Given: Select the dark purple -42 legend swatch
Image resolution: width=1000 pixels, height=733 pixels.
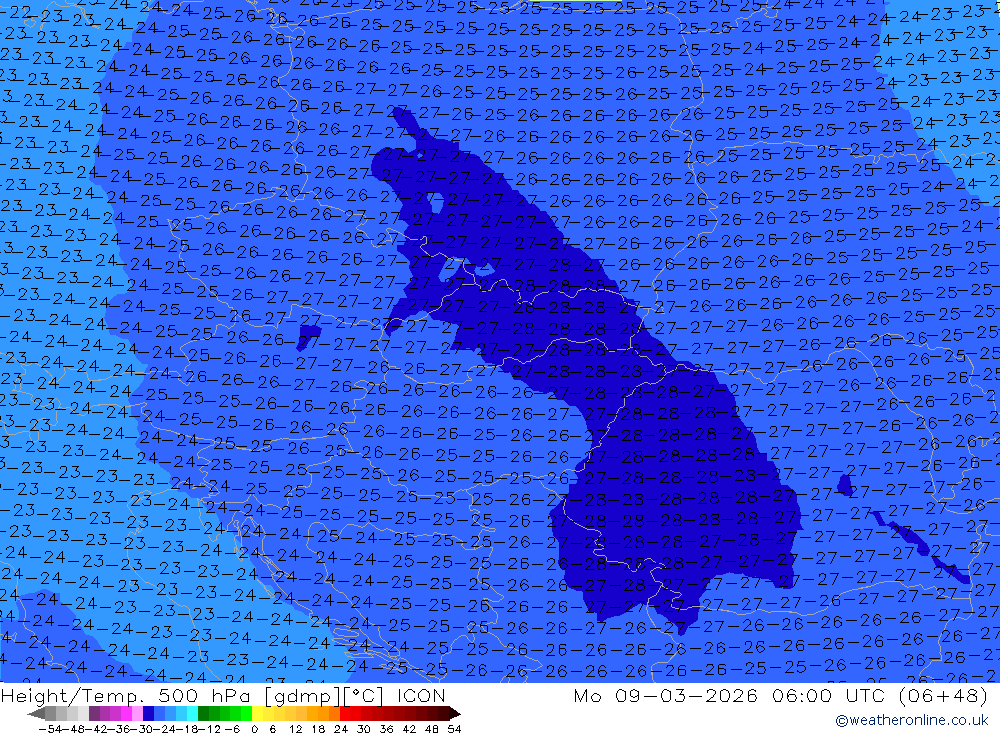Looking at the screenshot, I should [x=94, y=713].
